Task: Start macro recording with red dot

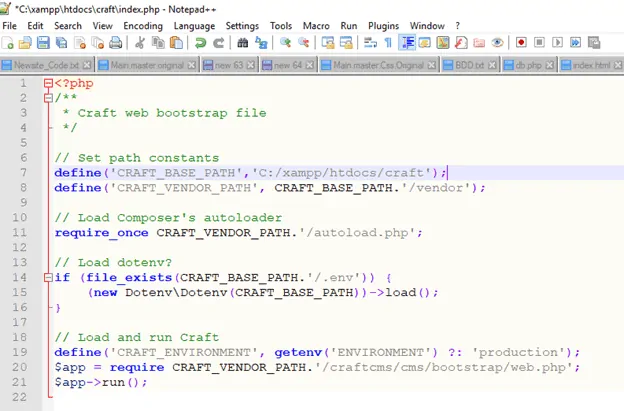Action: click(521, 43)
